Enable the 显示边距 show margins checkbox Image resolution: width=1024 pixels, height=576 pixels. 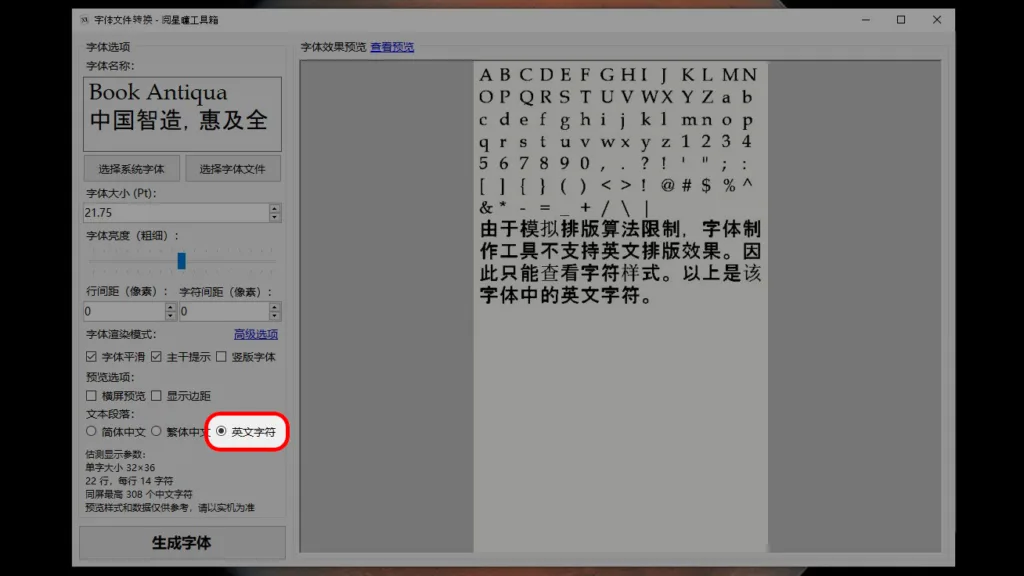click(157, 395)
